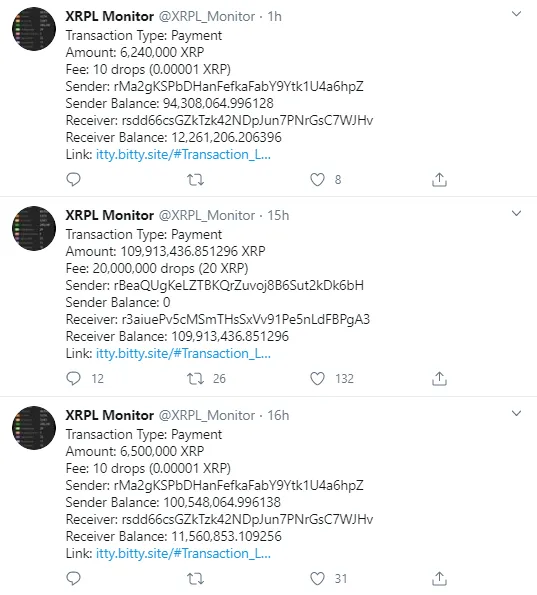The height and width of the screenshot is (595, 537).
Task: Retweet the tweet with 26 retweets
Action: 195,378
